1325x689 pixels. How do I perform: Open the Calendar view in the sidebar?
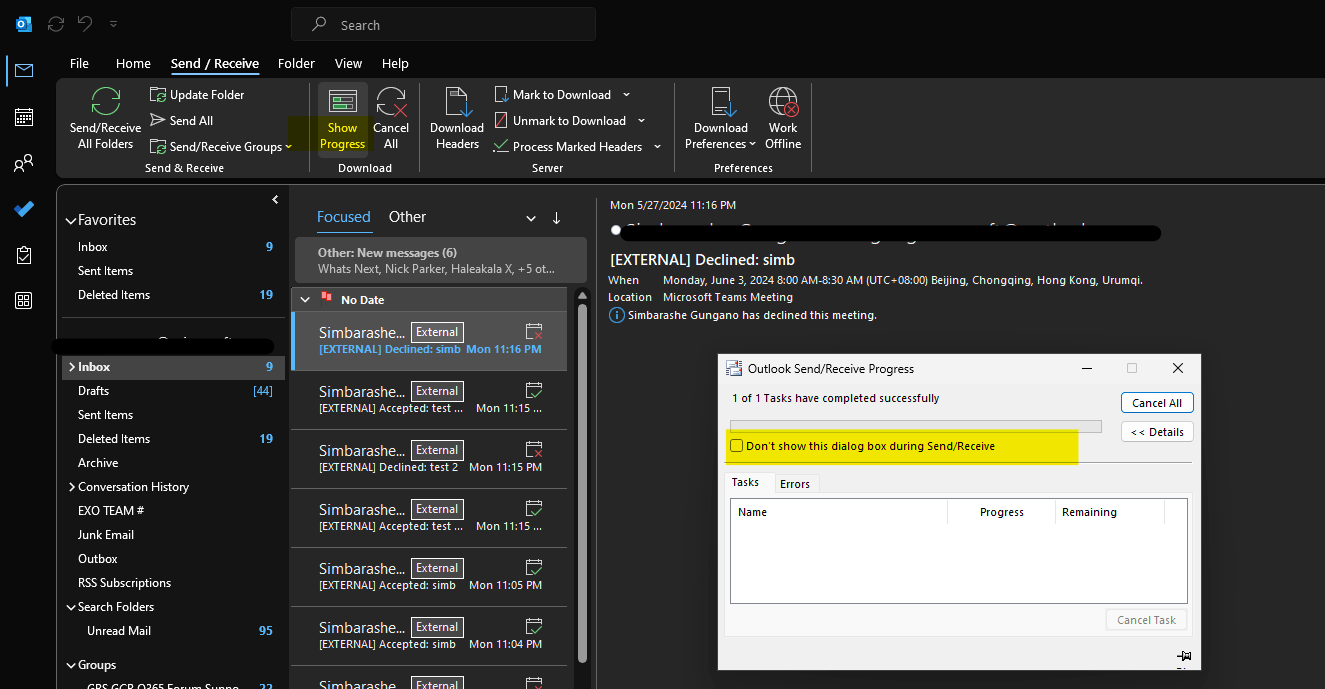tap(24, 117)
